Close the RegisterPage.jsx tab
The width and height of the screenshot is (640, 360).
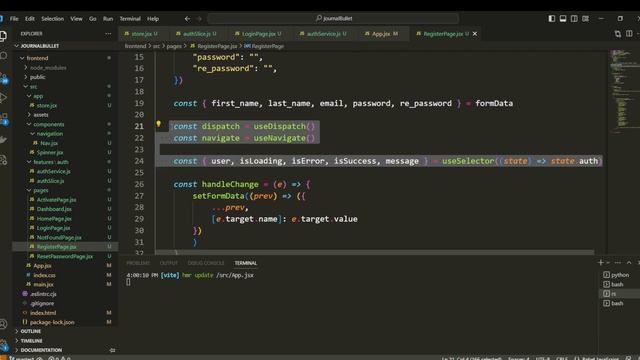coord(475,34)
